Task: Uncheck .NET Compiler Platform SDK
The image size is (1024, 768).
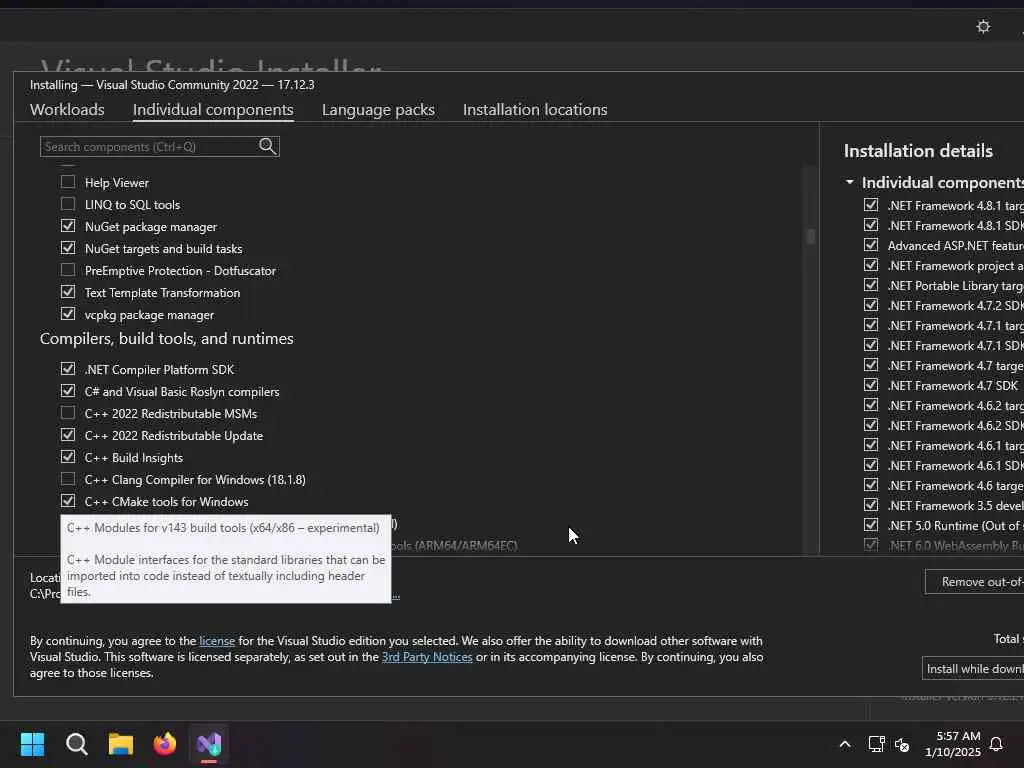Action: point(68,369)
